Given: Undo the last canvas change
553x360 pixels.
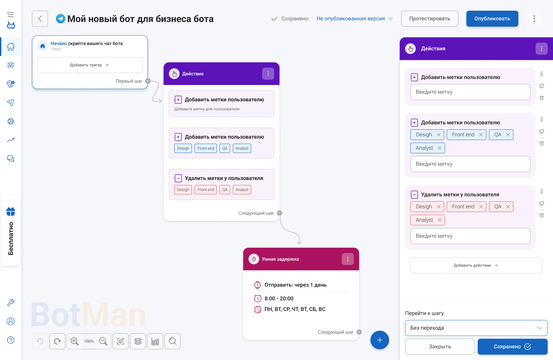Looking at the screenshot, I should 40,341.
